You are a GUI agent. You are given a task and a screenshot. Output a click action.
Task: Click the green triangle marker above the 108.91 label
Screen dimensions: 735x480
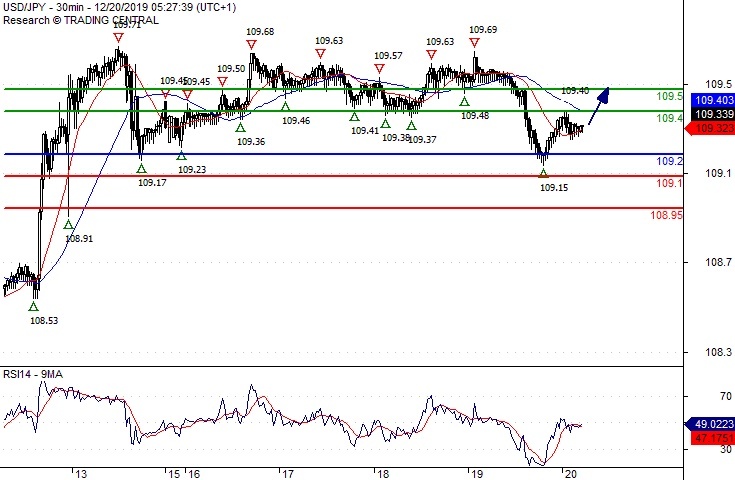pyautogui.click(x=68, y=225)
